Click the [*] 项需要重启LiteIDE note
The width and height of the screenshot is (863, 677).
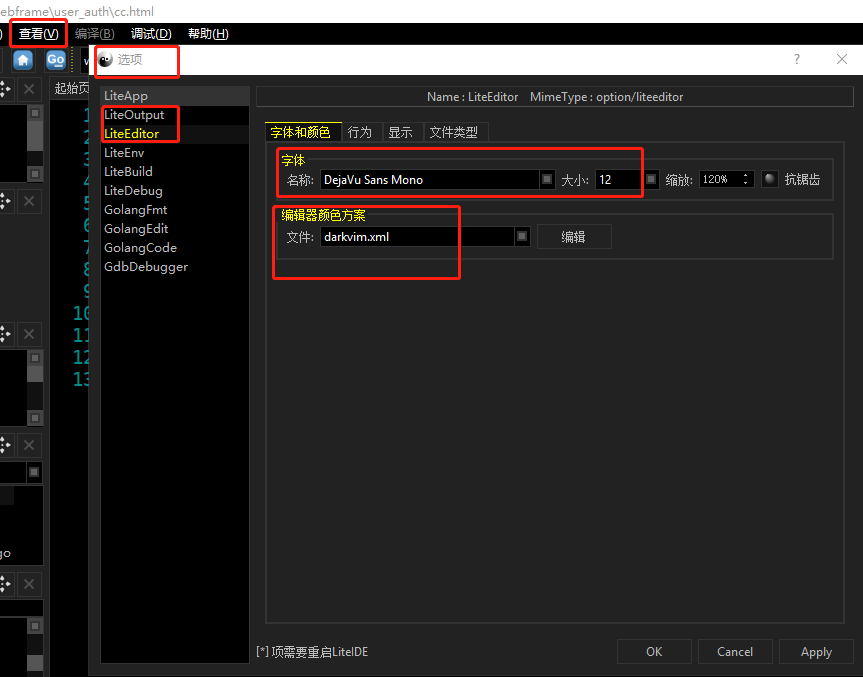click(x=312, y=652)
